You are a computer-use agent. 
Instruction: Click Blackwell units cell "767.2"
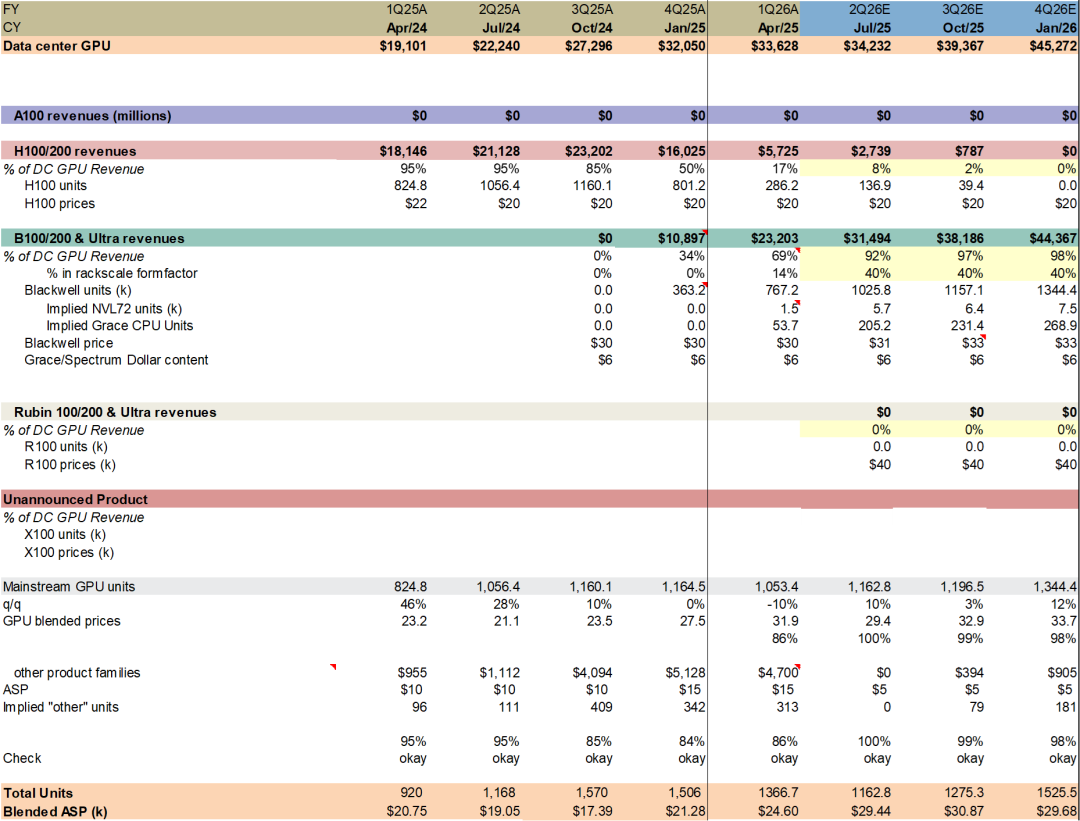pos(782,291)
